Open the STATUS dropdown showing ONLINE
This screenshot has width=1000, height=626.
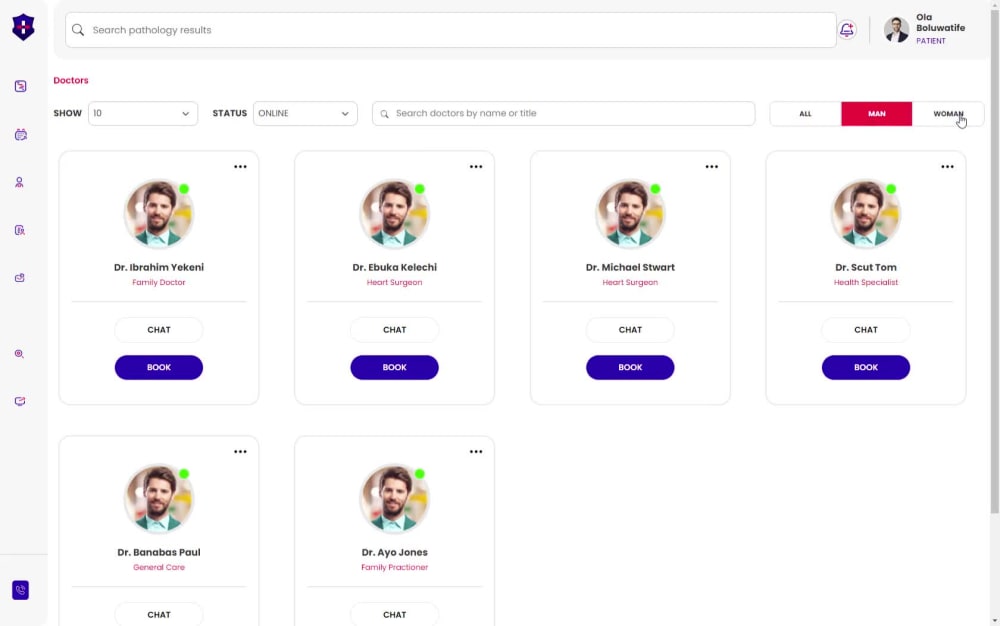305,113
